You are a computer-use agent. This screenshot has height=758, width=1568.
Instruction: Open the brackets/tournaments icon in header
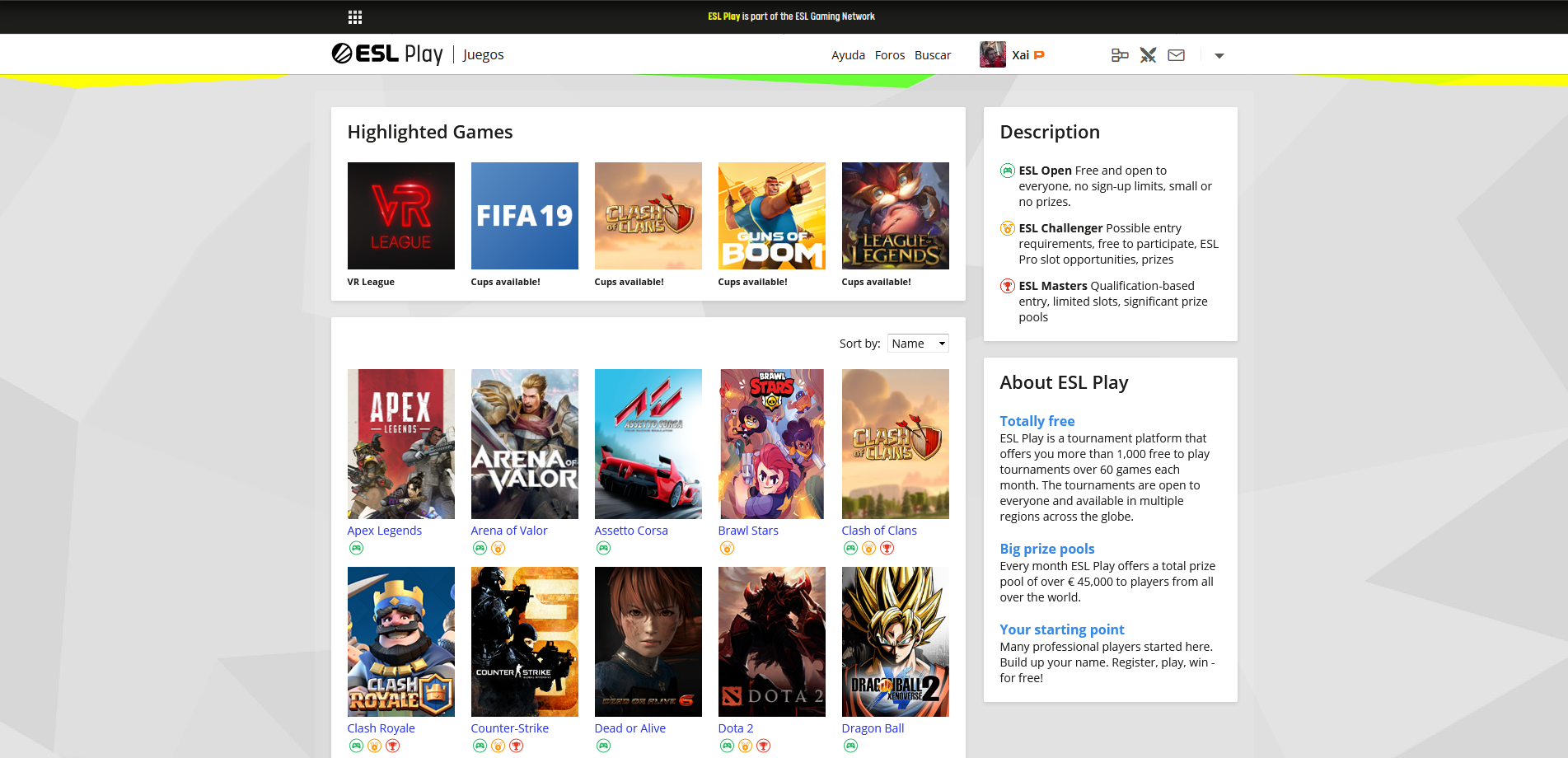point(1120,55)
